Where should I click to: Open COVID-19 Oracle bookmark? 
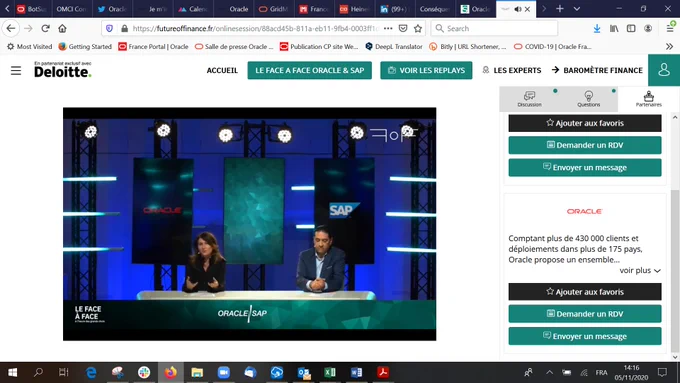pyautogui.click(x=552, y=46)
